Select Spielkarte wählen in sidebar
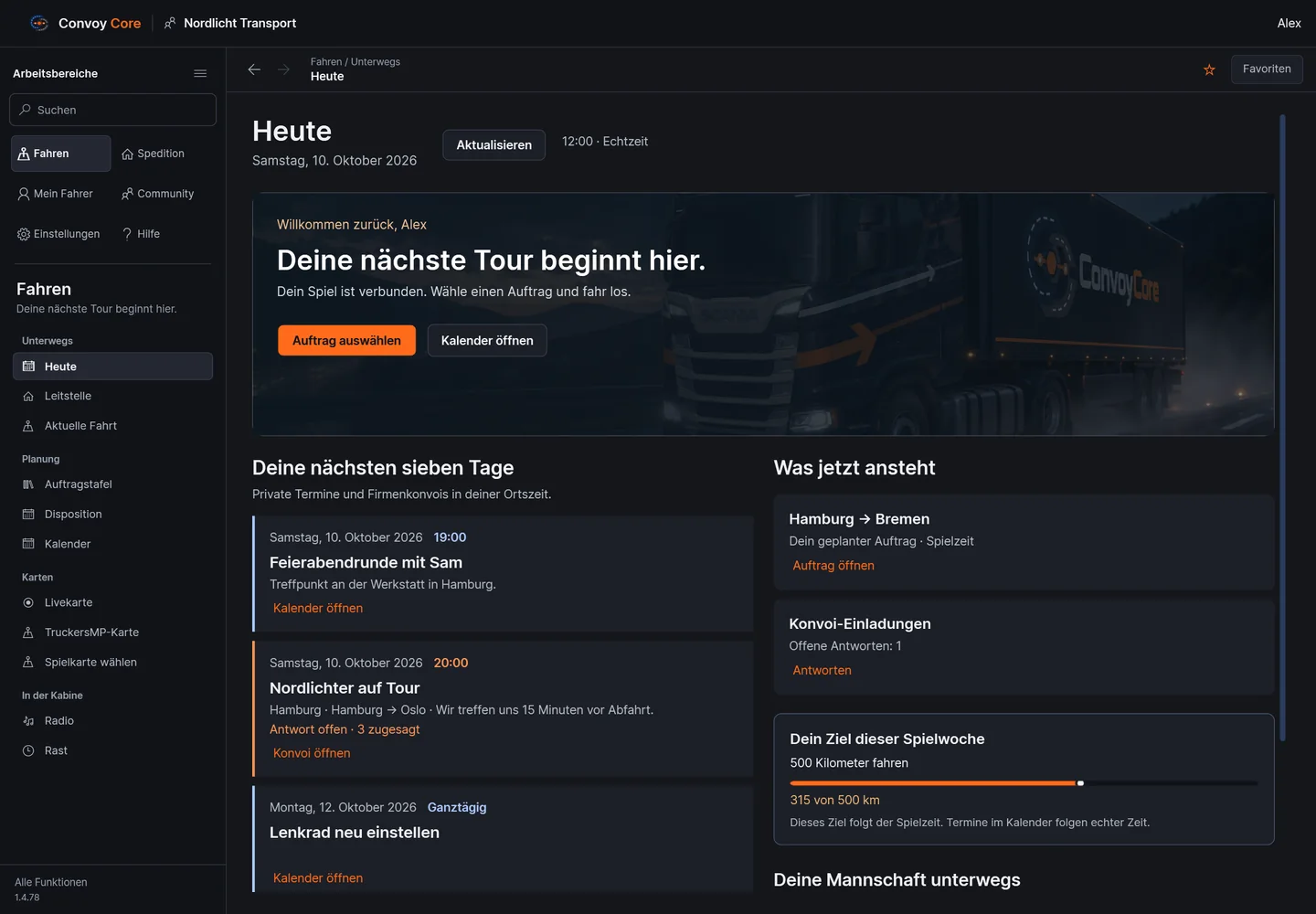Image resolution: width=1316 pixels, height=914 pixels. click(112, 662)
